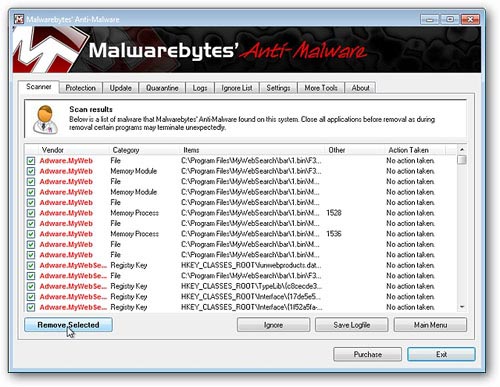Viewport: 500px width, 387px height.
Task: Click the scroll up arrow of results list
Action: pyautogui.click(x=462, y=150)
